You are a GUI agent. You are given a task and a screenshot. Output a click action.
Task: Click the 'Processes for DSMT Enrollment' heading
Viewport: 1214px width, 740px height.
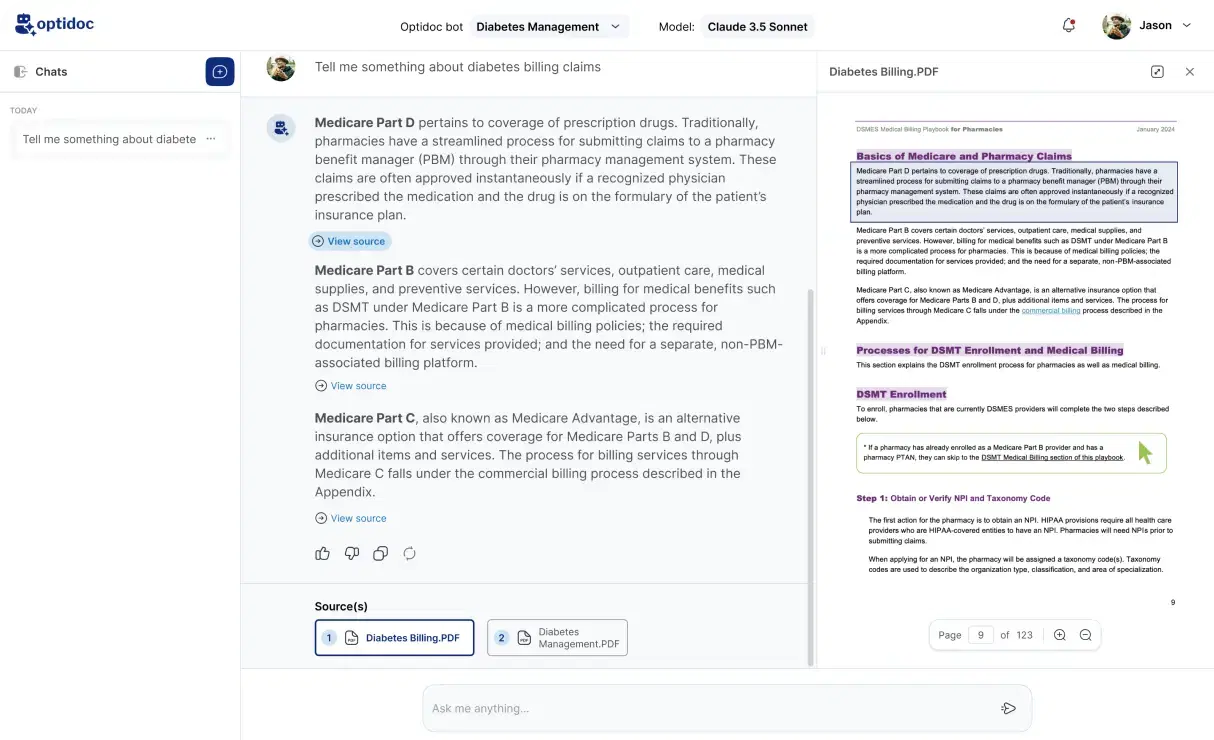pyautogui.click(x=990, y=350)
